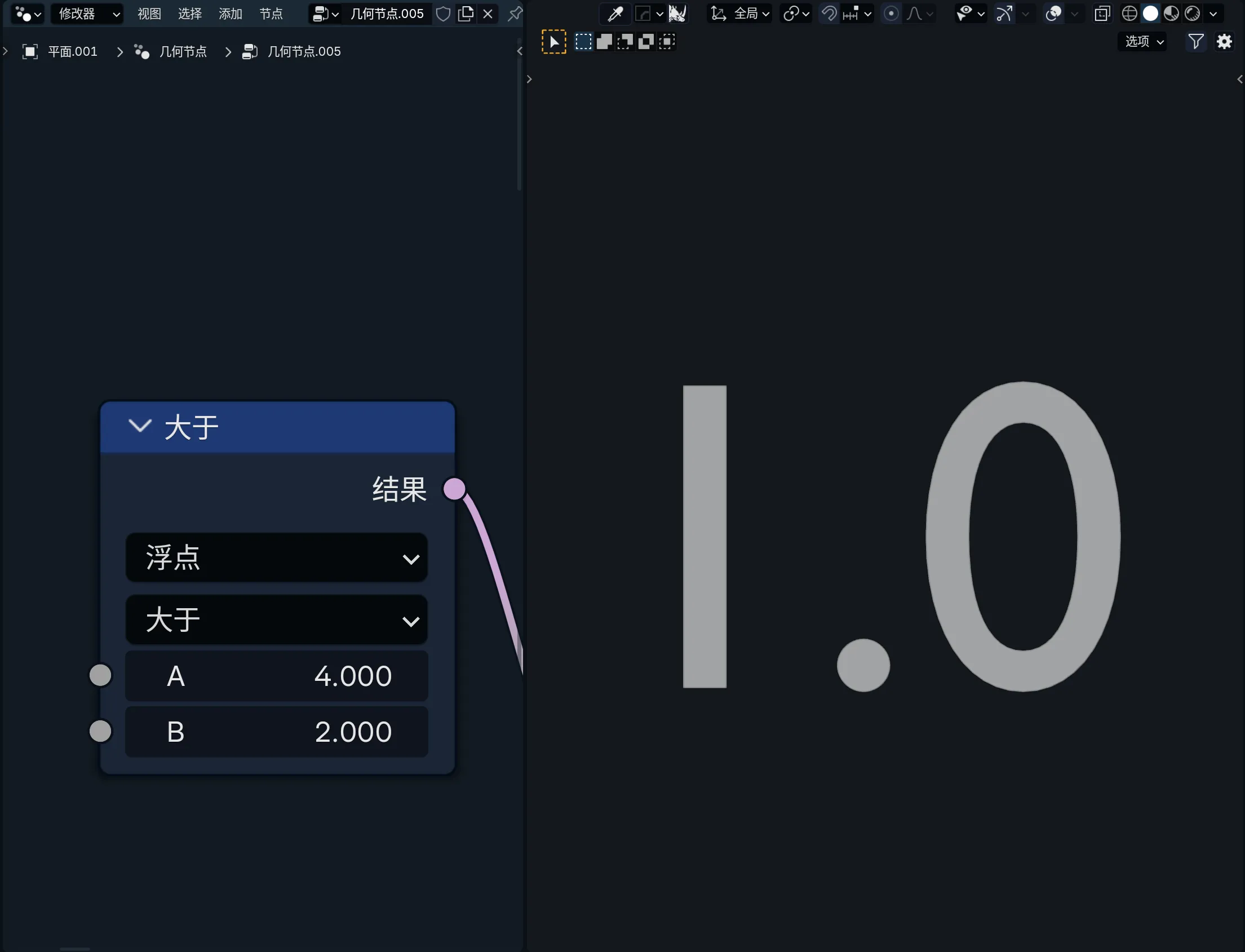
Task: Open the snapping increment options
Action: [x=857, y=14]
